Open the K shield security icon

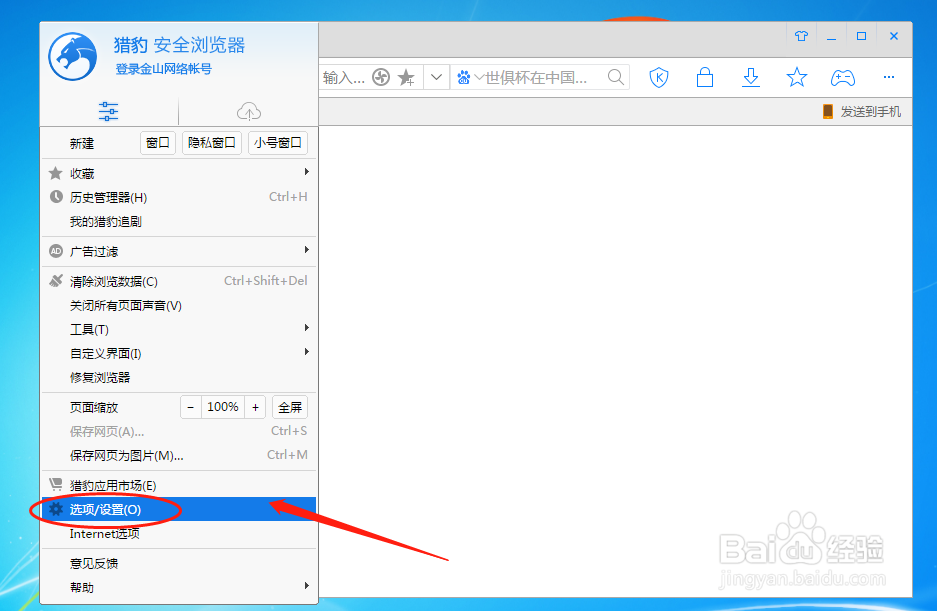pyautogui.click(x=659, y=77)
